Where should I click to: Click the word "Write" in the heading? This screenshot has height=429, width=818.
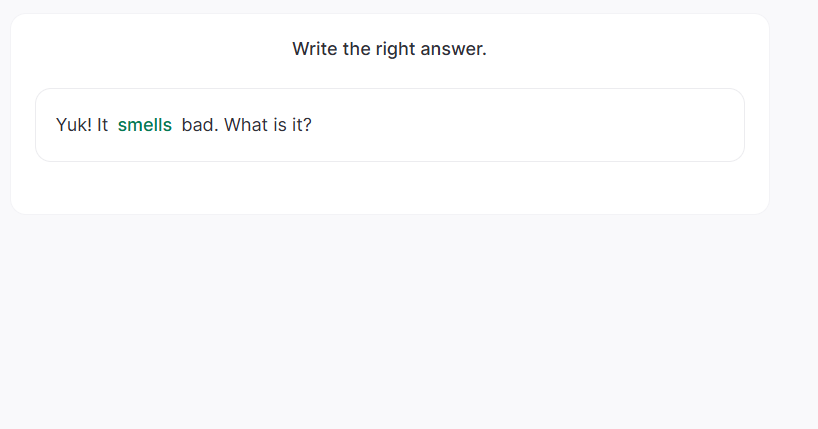point(315,49)
